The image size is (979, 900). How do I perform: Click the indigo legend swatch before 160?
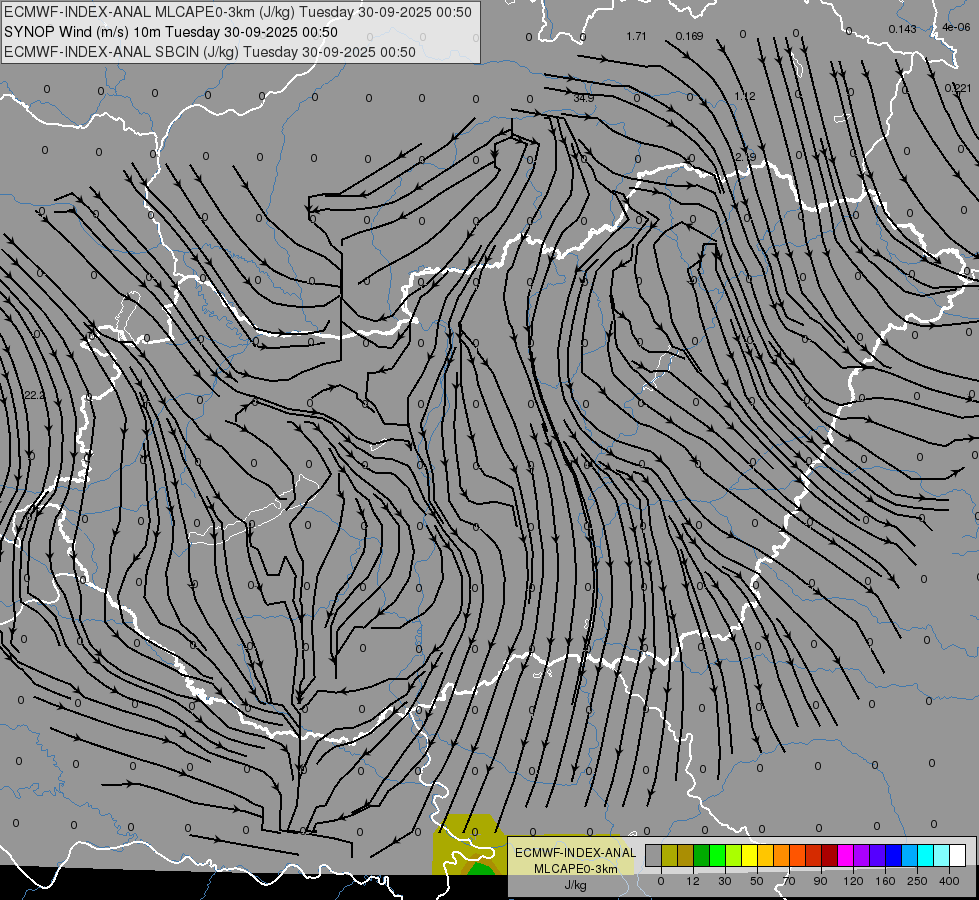point(878,856)
